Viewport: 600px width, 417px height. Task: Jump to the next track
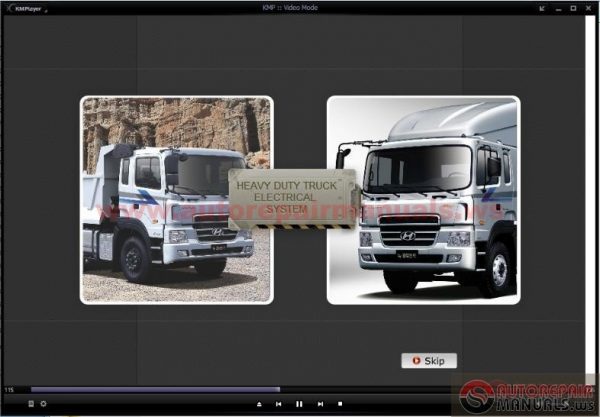[x=320, y=404]
